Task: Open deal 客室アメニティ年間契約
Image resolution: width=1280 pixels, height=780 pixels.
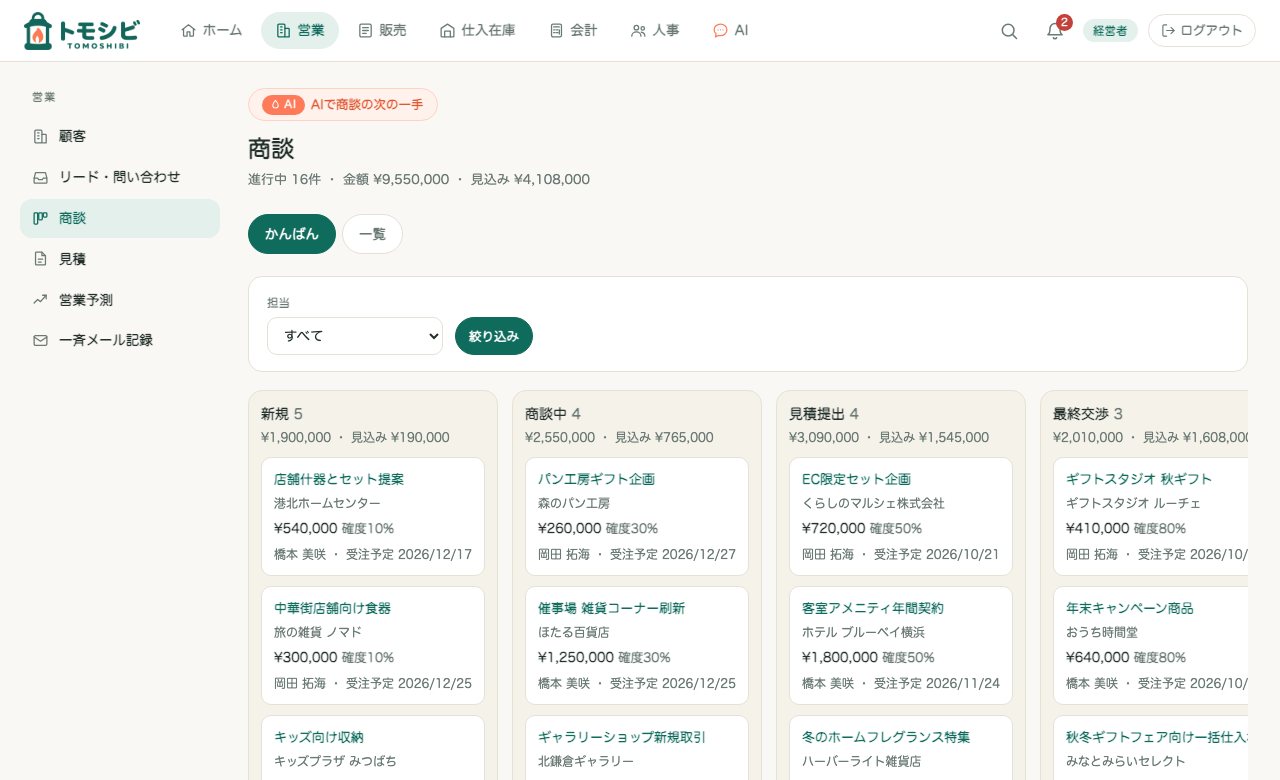Action: tap(873, 608)
